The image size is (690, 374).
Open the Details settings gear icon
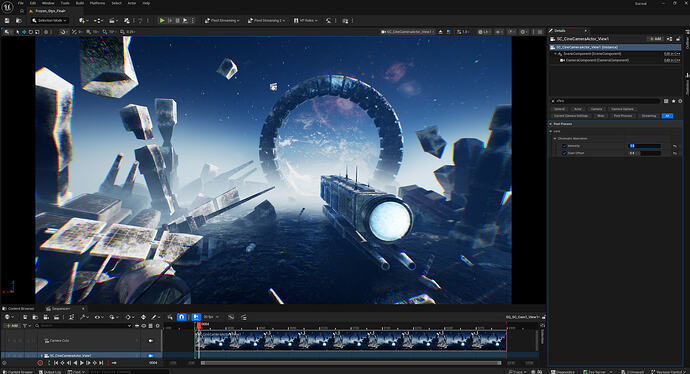(680, 101)
